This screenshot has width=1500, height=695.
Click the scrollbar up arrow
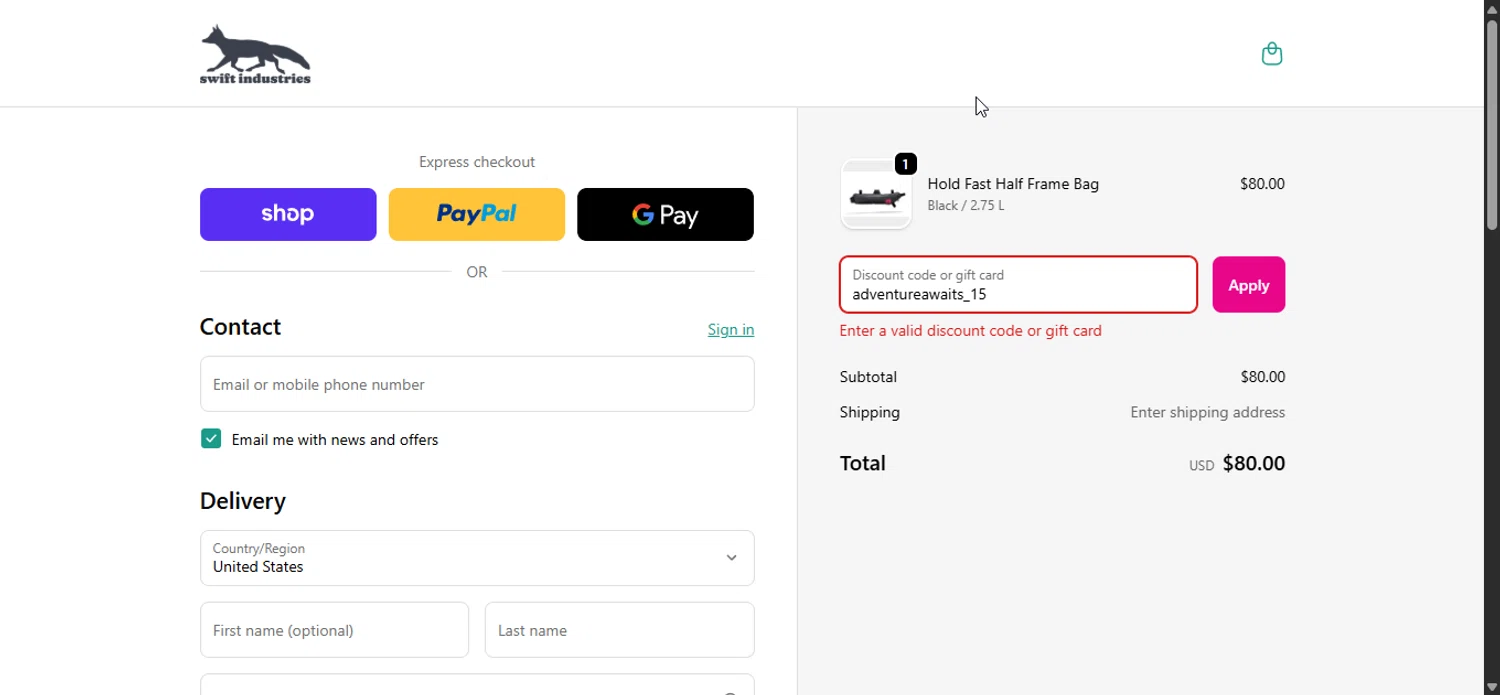pos(1492,8)
